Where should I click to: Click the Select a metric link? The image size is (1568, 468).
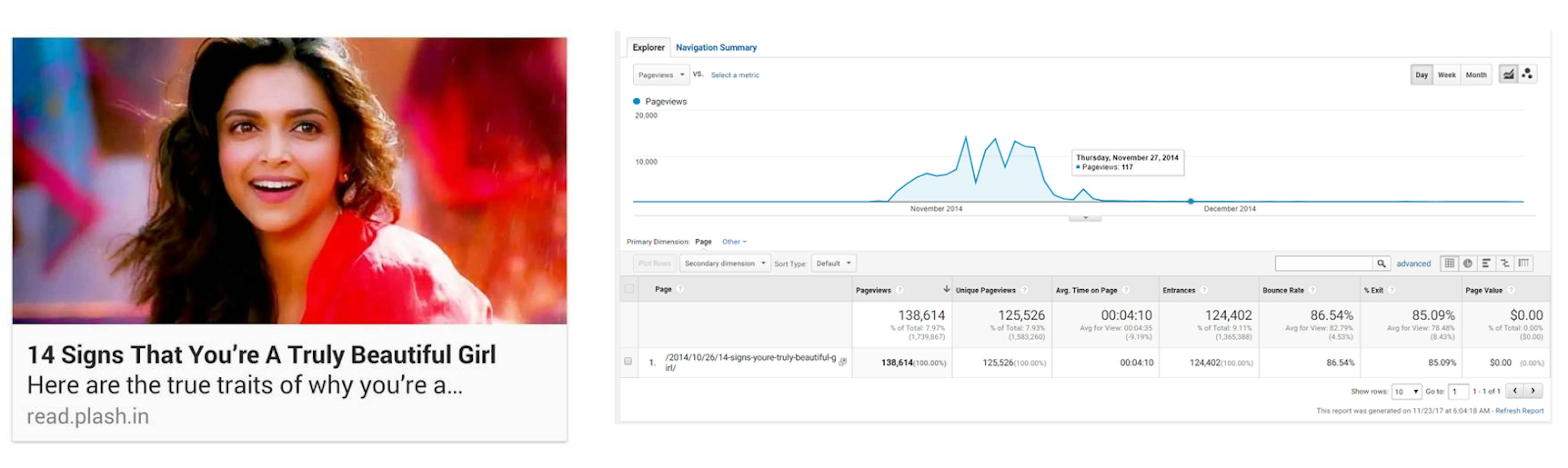click(x=735, y=75)
